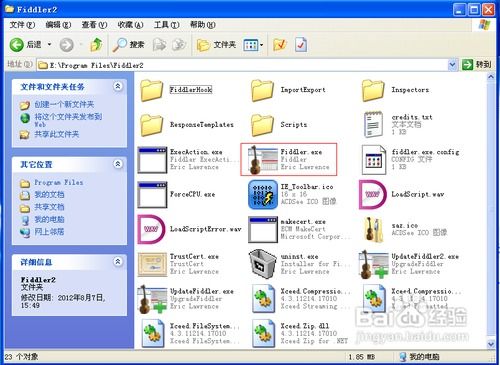The image size is (500, 365).
Task: Open the ImportExport folder
Action: [x=262, y=90]
